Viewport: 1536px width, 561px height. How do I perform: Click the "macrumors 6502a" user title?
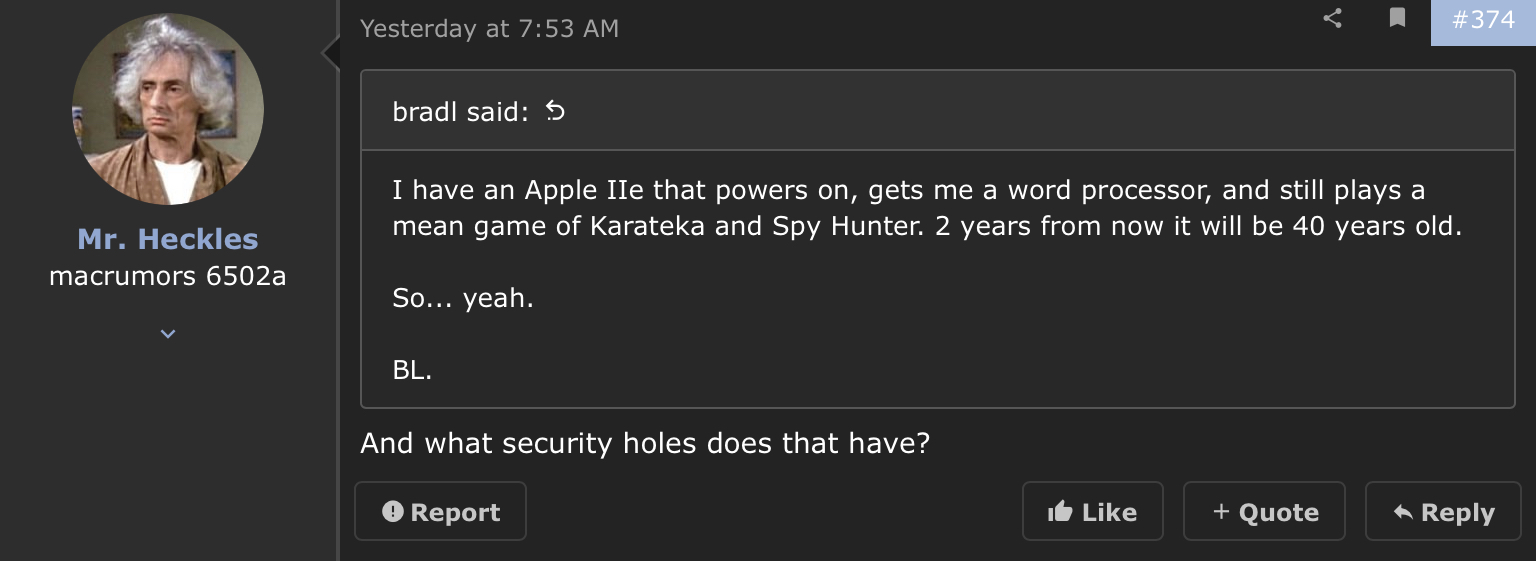click(168, 276)
